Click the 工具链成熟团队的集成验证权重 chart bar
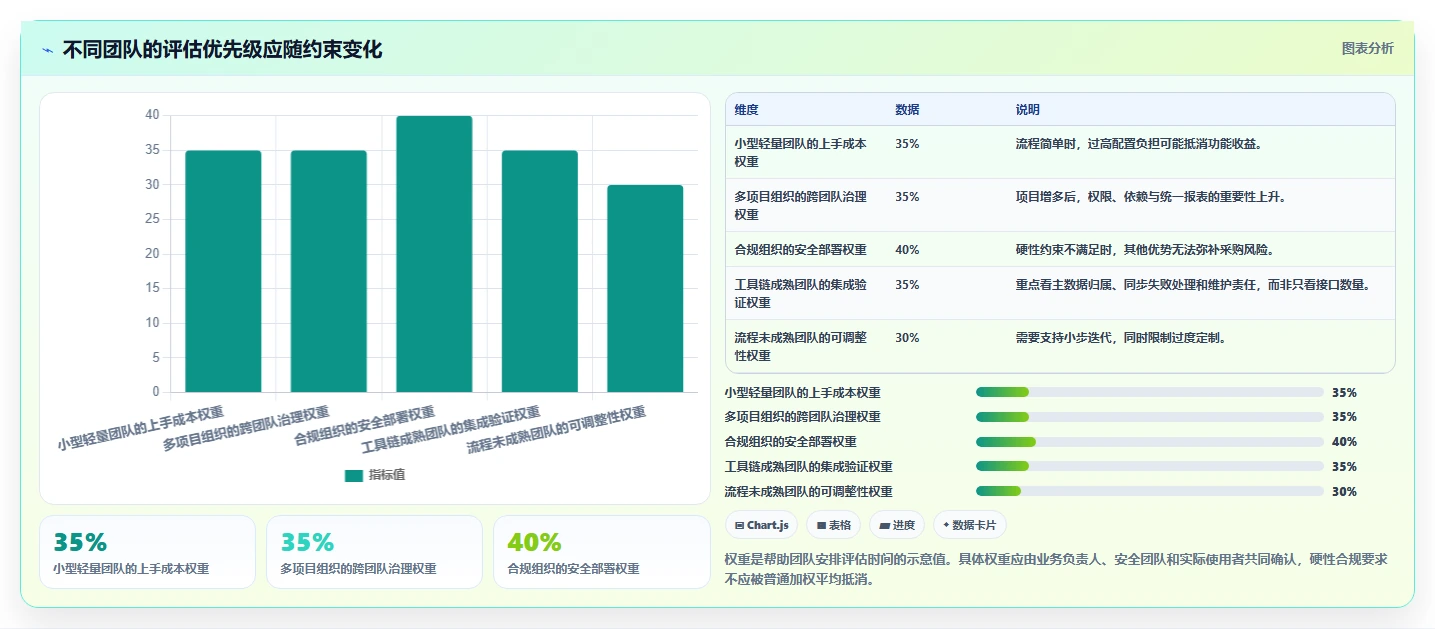1435x629 pixels. coord(540,271)
